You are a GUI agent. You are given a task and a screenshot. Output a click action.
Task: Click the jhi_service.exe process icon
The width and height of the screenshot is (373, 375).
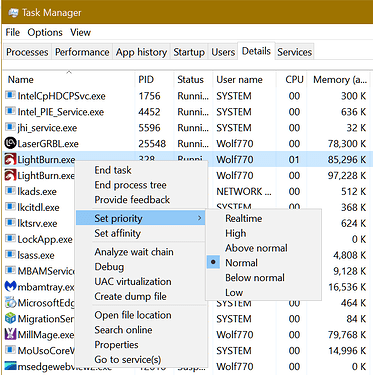tap(10, 127)
